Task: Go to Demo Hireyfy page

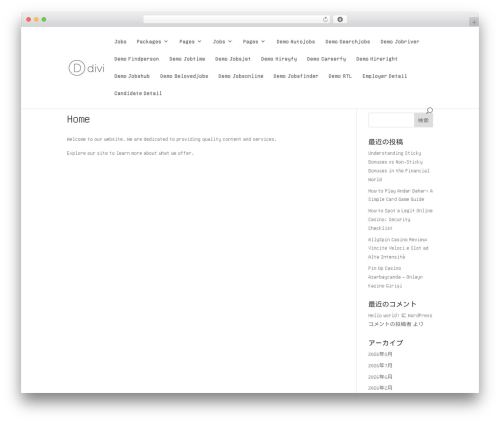Action: point(279,59)
